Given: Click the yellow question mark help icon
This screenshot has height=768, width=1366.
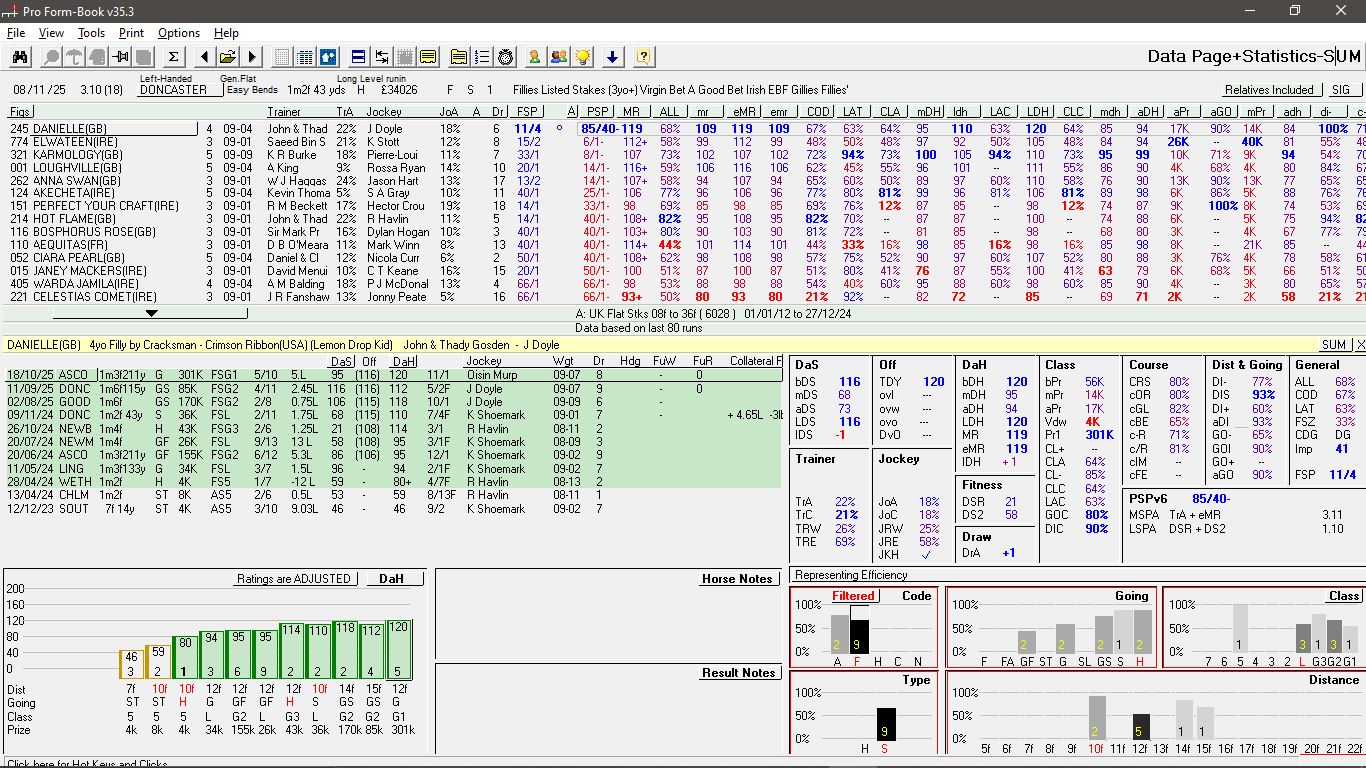Looking at the screenshot, I should coord(643,57).
